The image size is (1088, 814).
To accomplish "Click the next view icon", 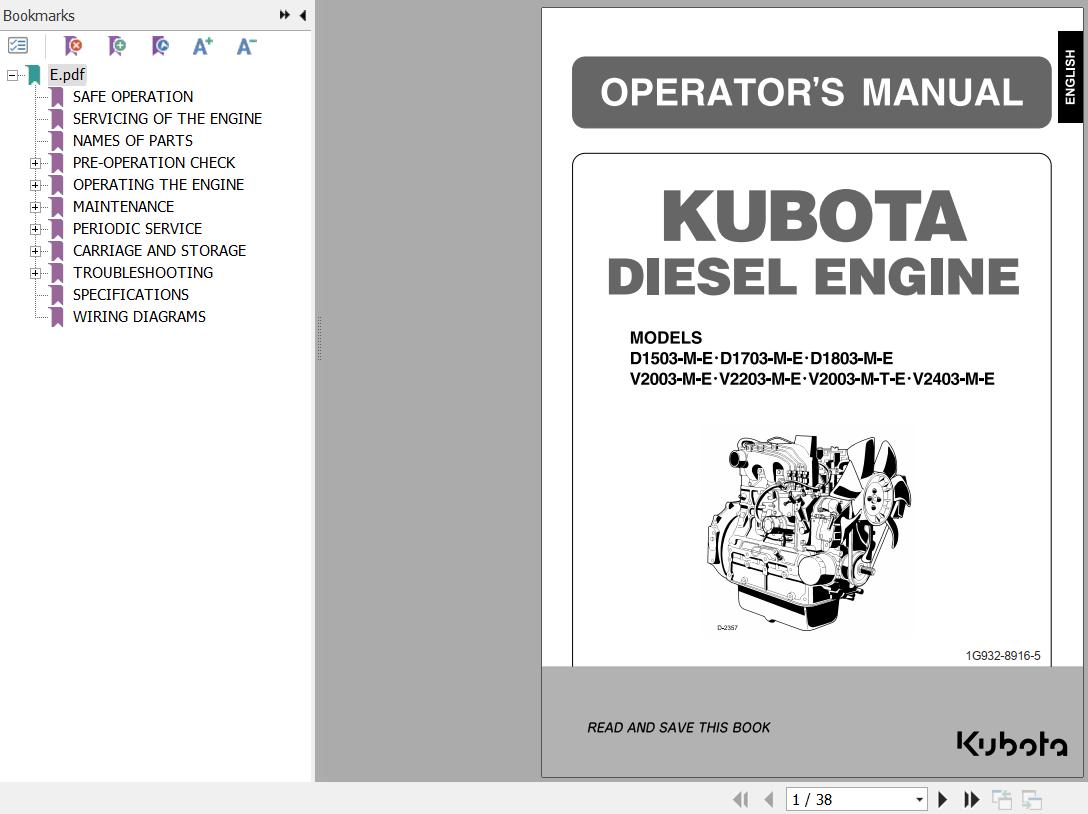I will 1032,799.
